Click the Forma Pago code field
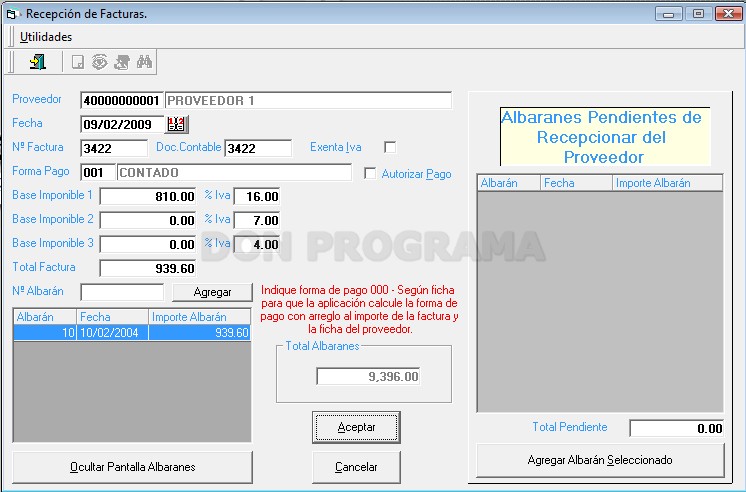Viewport: 746px width, 492px height. point(98,172)
